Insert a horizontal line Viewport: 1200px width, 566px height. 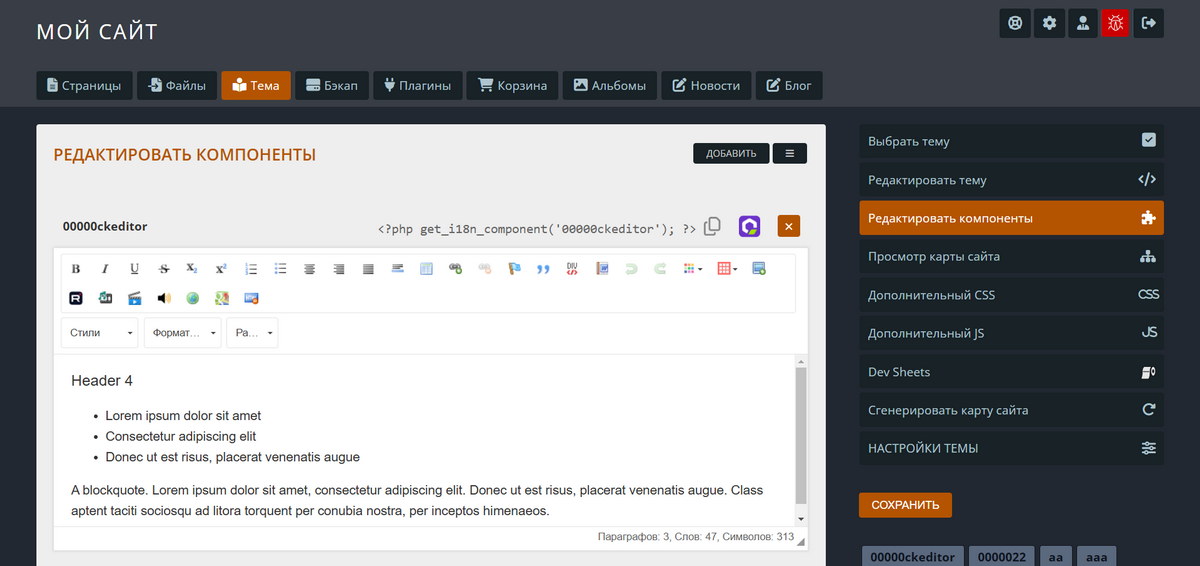(397, 269)
